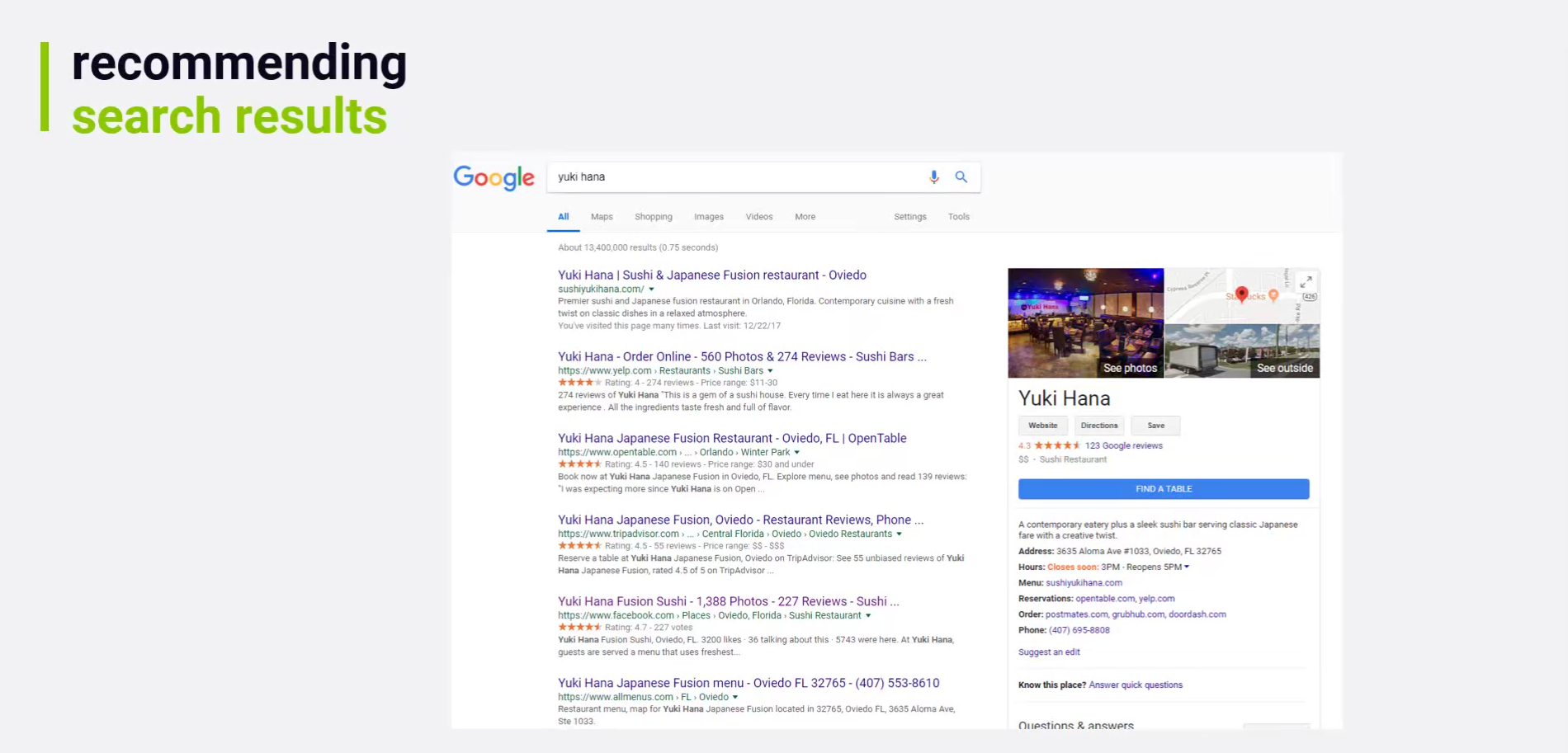Click the Directions button
Image resolution: width=1568 pixels, height=753 pixels.
(1098, 426)
